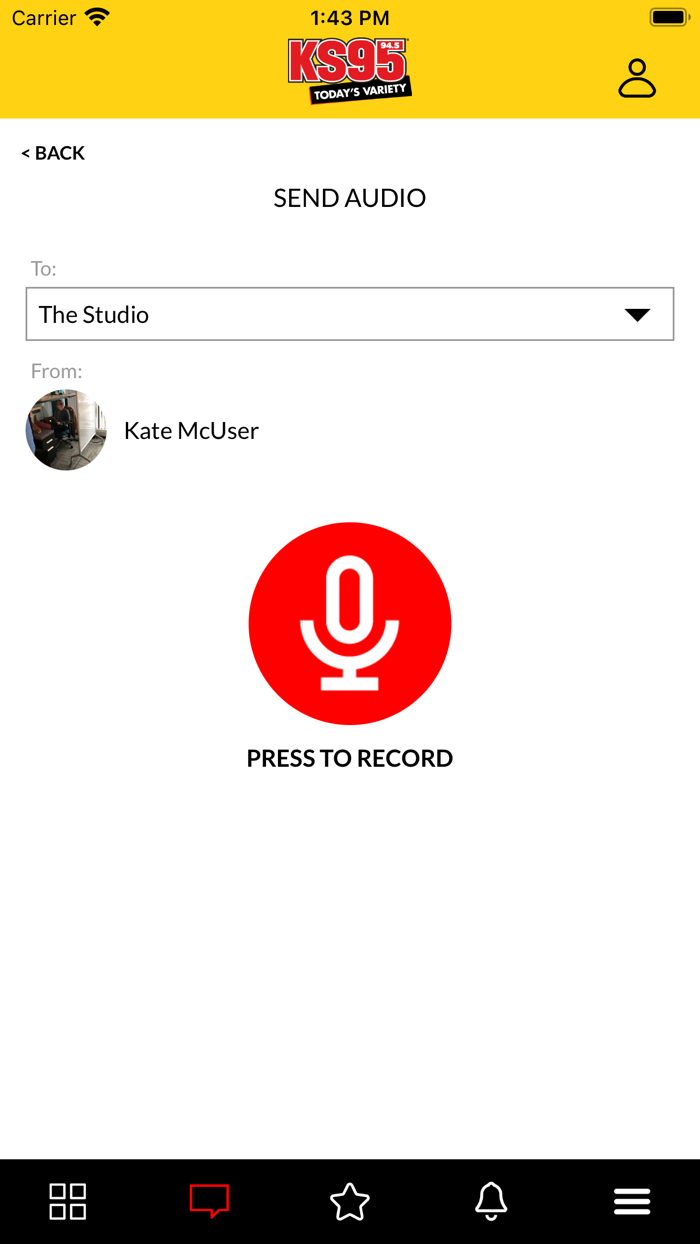Tap the 1:43 PM clock
Image resolution: width=700 pixels, height=1244 pixels.
point(350,18)
